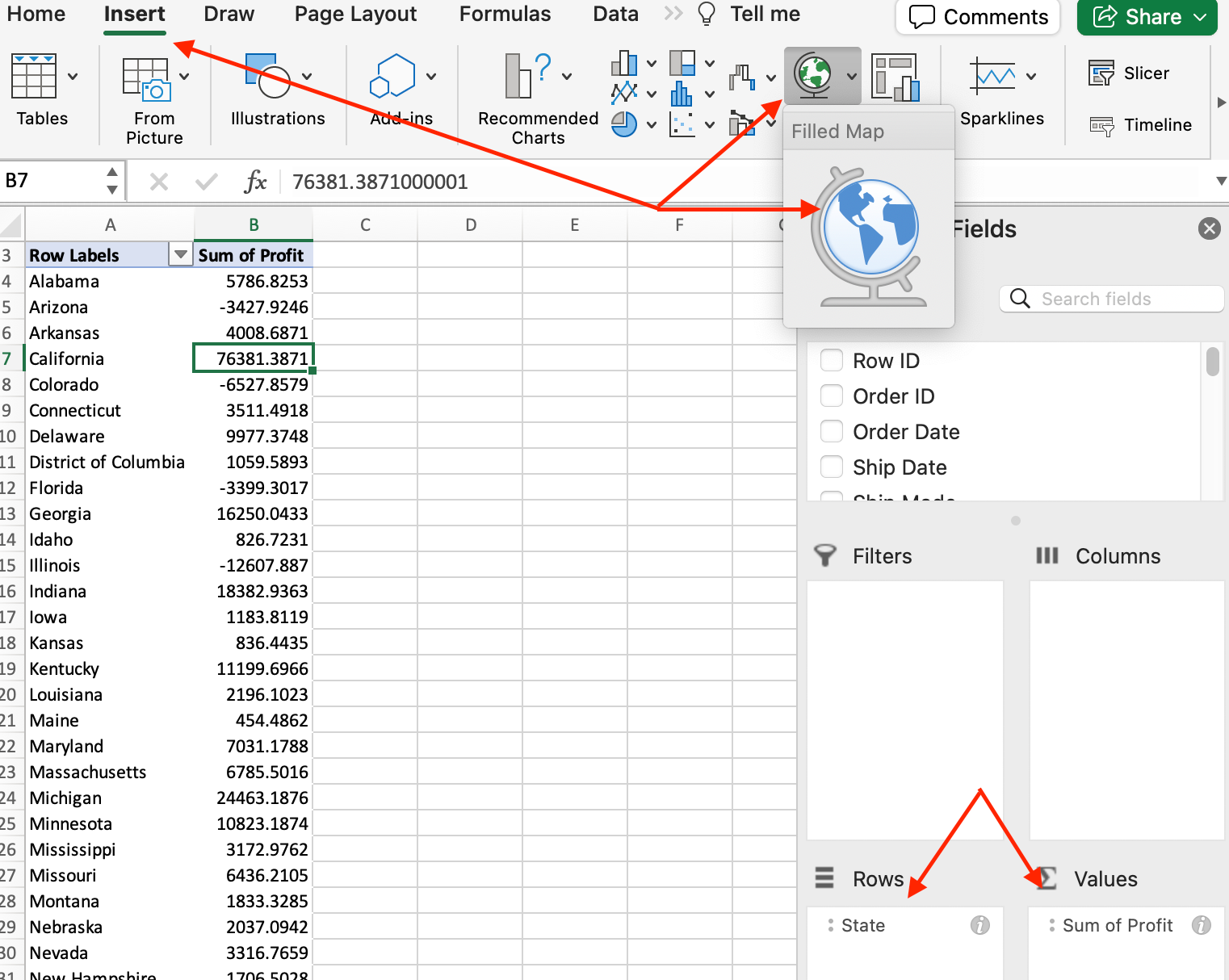Click the fx insert function icon

coord(255,182)
